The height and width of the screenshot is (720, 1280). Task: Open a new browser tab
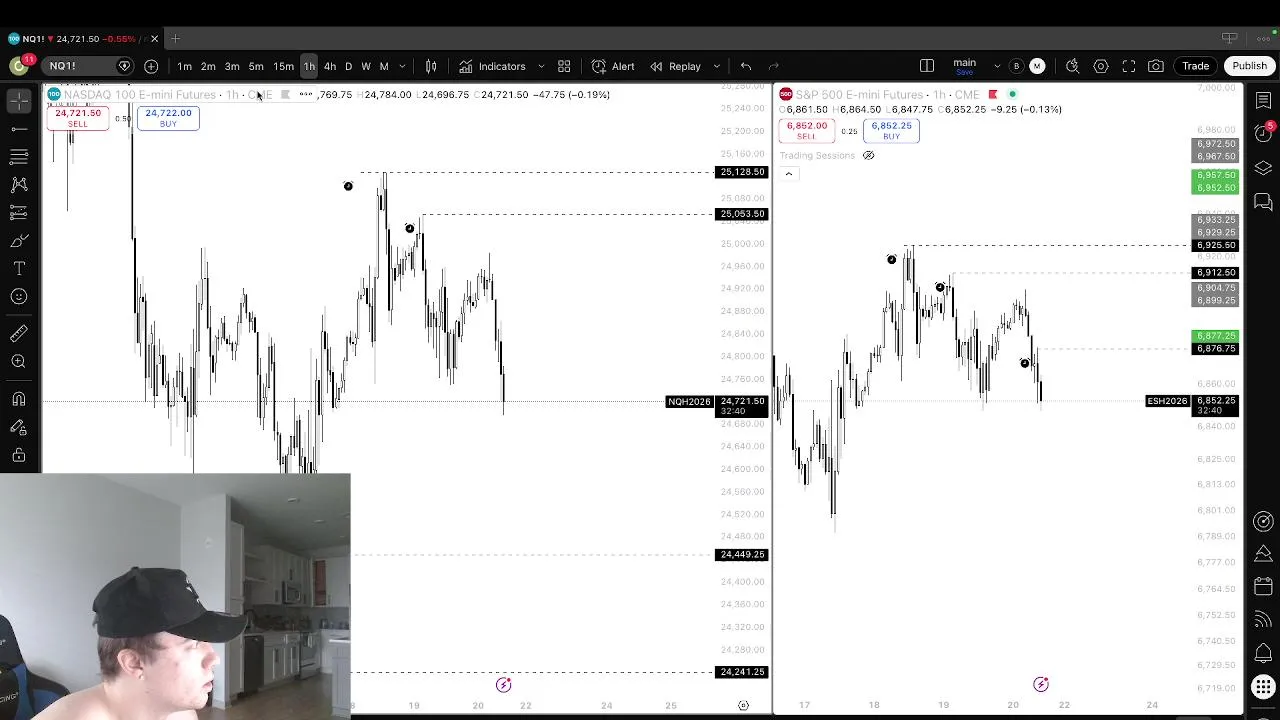click(175, 39)
